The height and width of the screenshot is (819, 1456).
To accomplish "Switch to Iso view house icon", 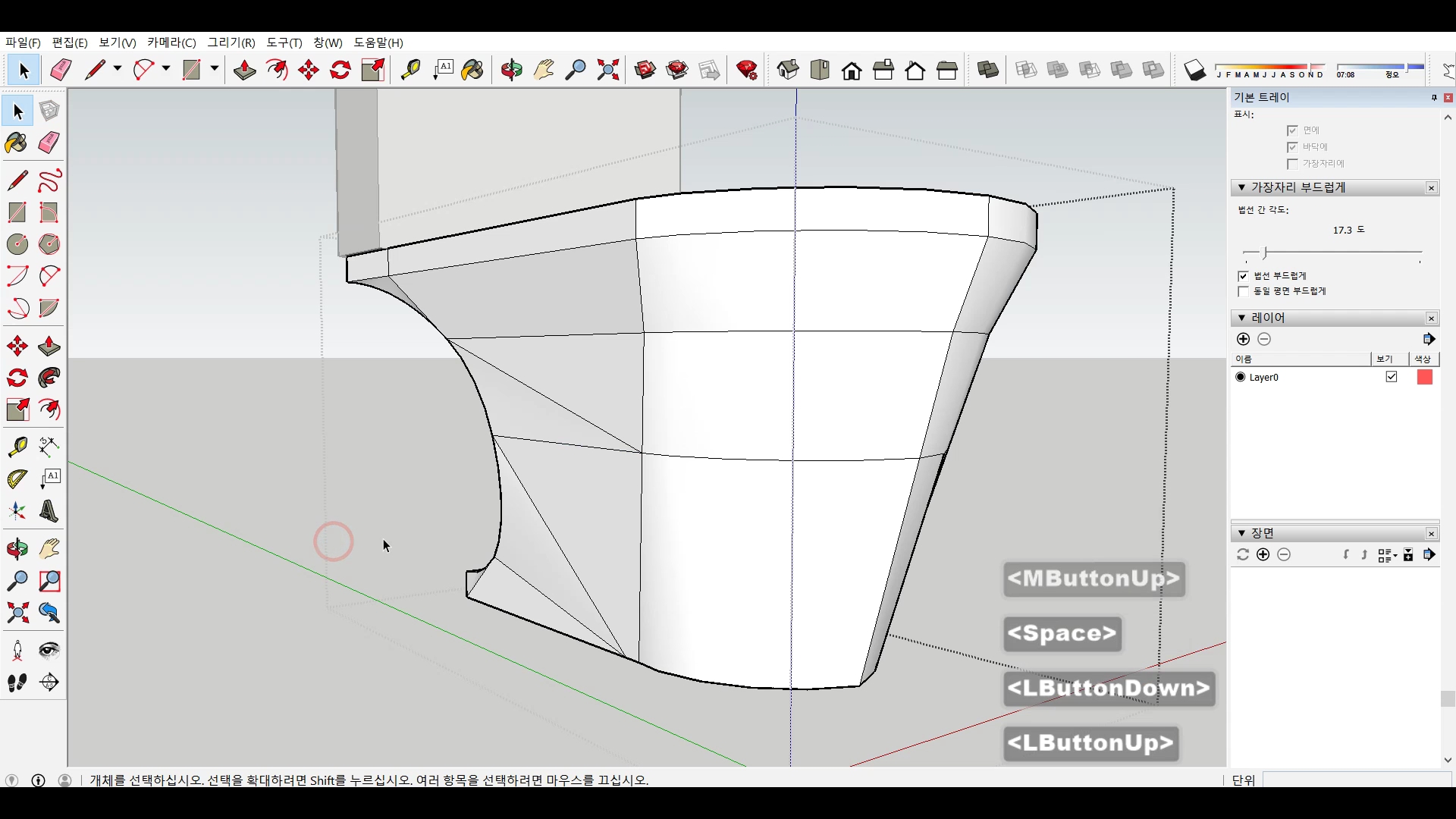I will coord(787,71).
